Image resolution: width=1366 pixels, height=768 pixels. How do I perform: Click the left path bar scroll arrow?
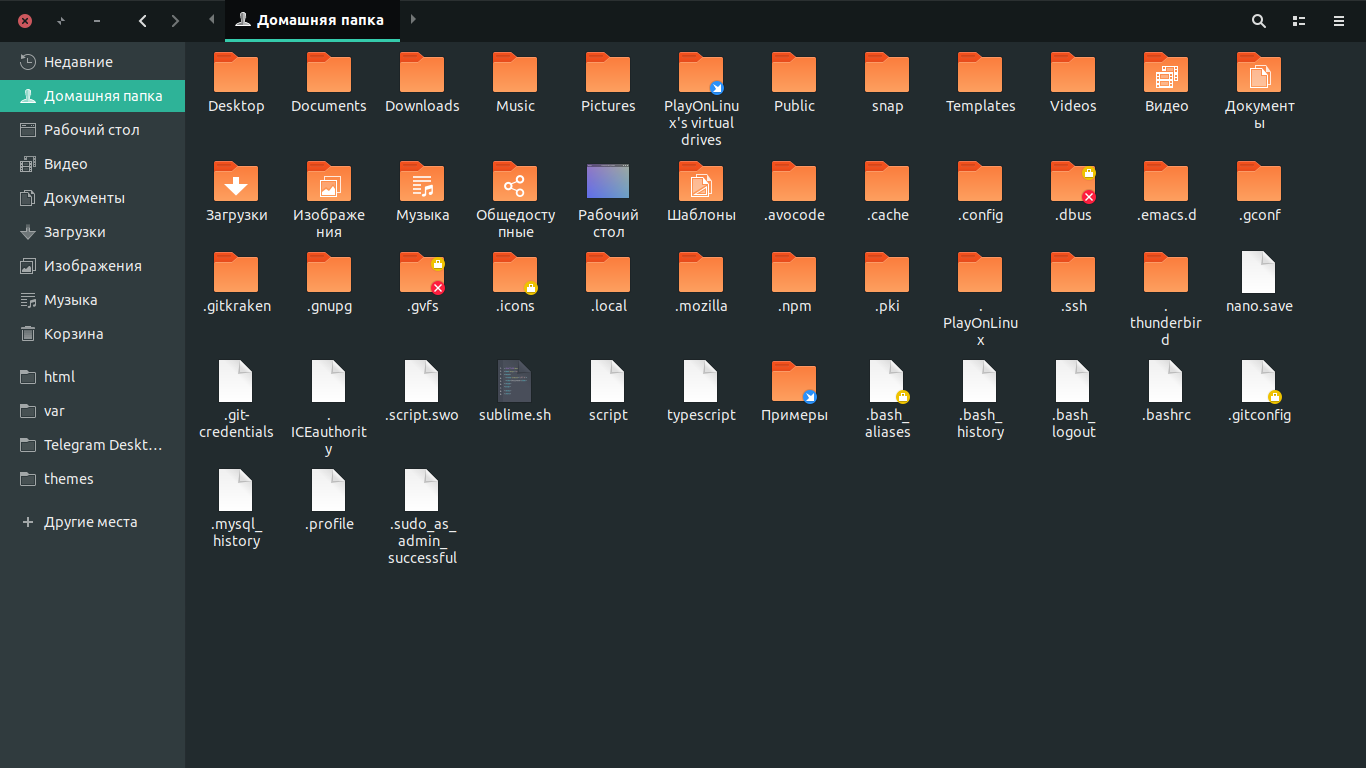tap(211, 20)
